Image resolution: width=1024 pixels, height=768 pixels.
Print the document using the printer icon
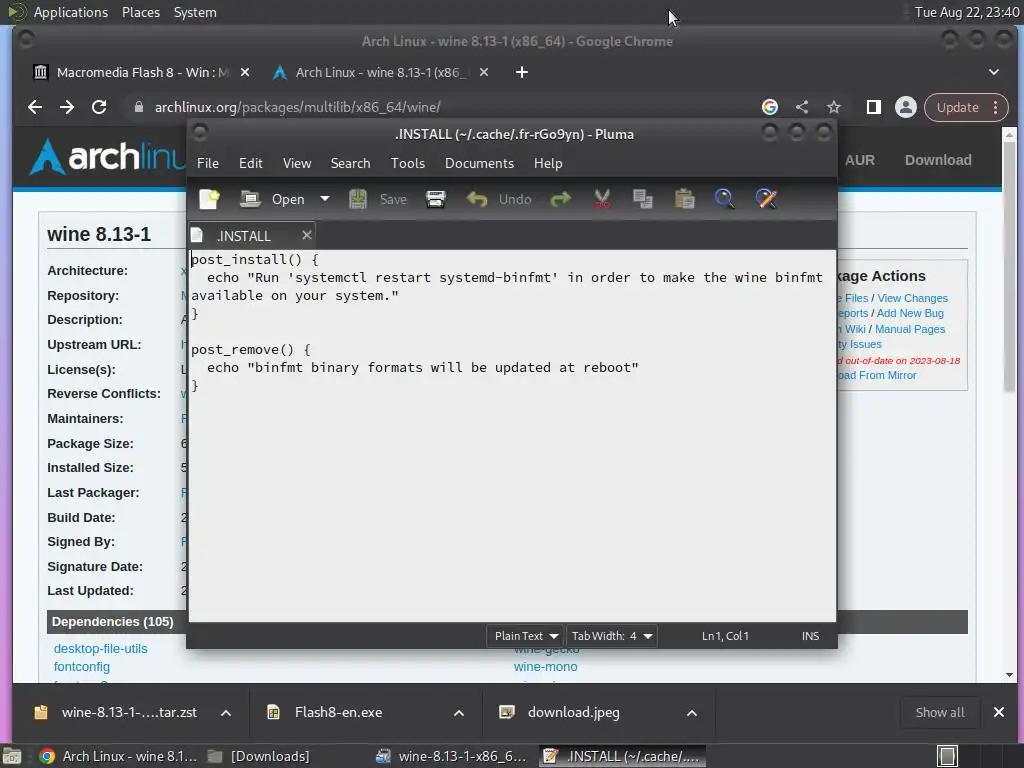click(436, 199)
